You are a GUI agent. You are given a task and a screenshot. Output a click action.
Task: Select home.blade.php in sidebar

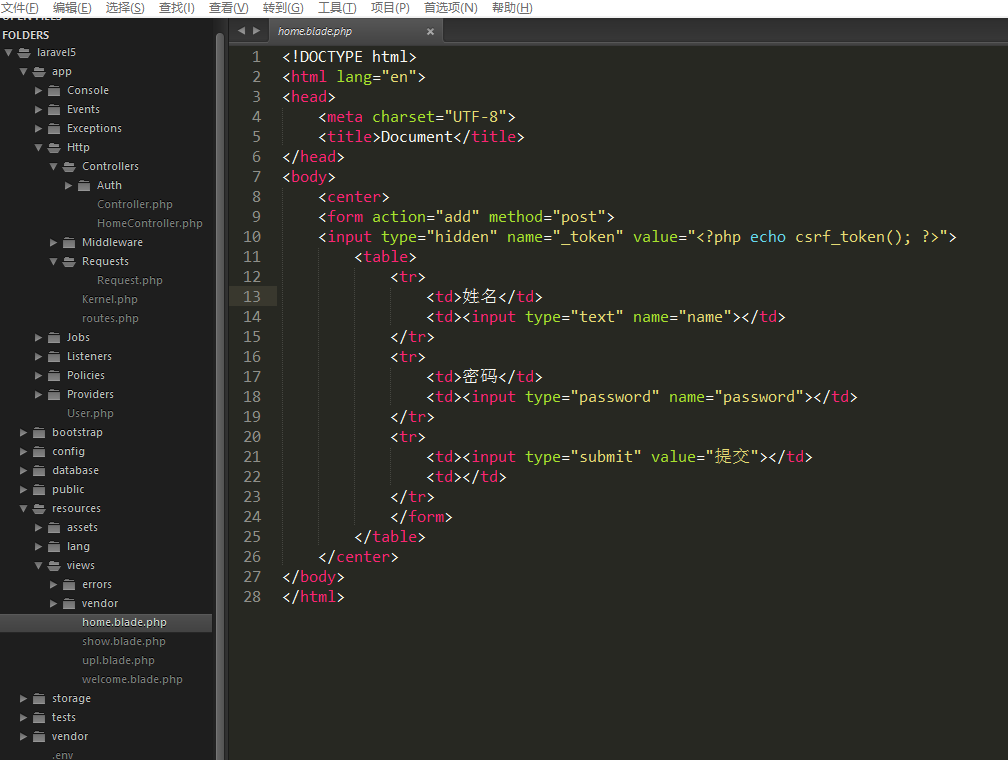pos(106,622)
